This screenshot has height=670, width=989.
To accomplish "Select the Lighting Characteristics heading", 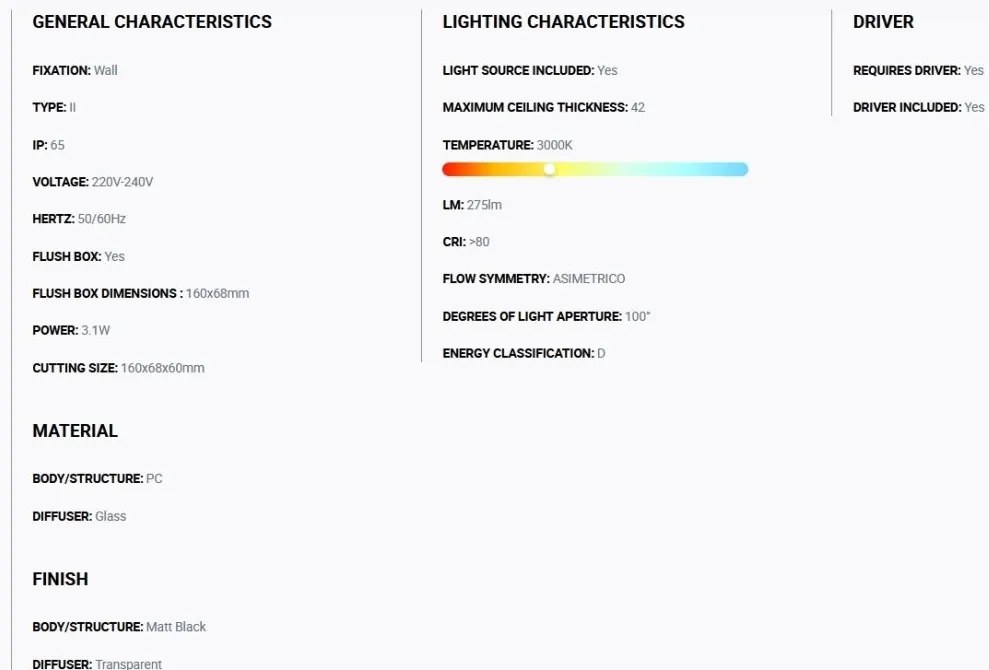I will pos(563,21).
